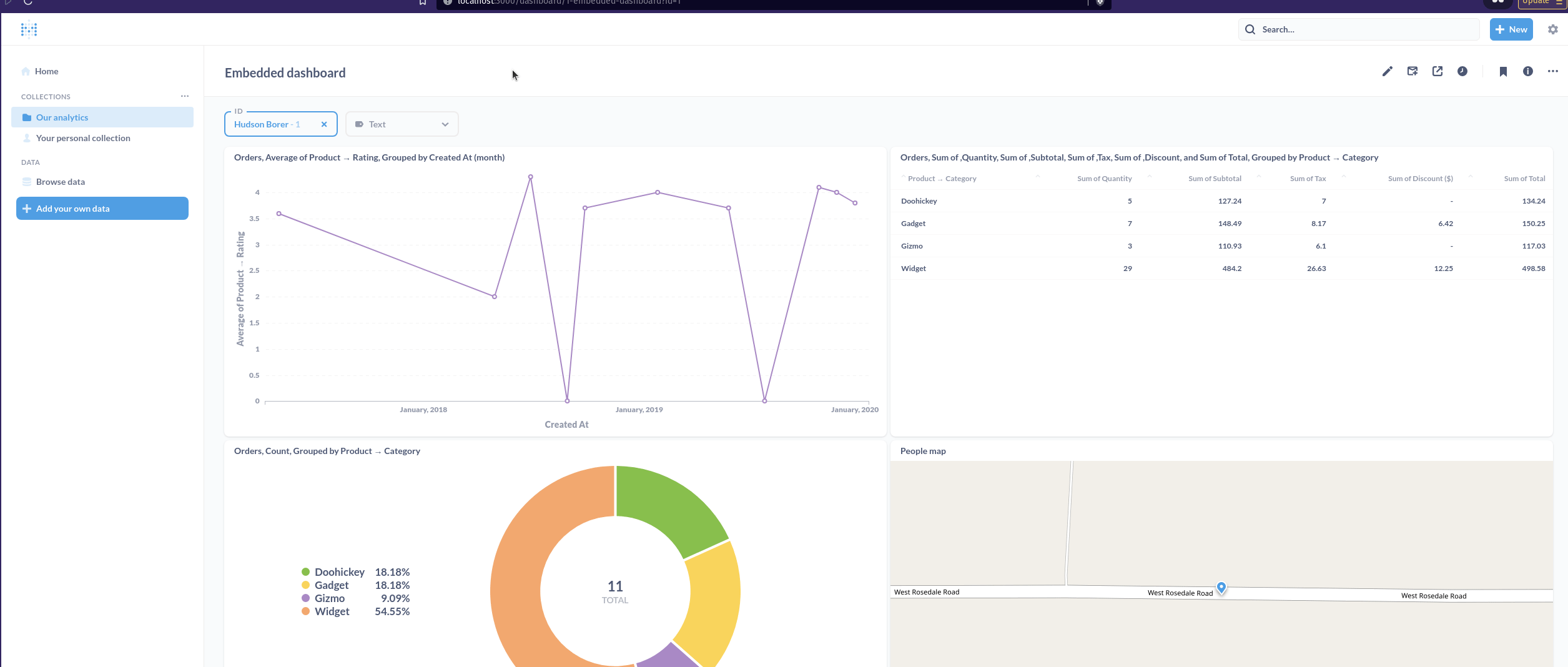This screenshot has width=1568, height=667.
Task: Click the New button
Action: pyautogui.click(x=1511, y=29)
